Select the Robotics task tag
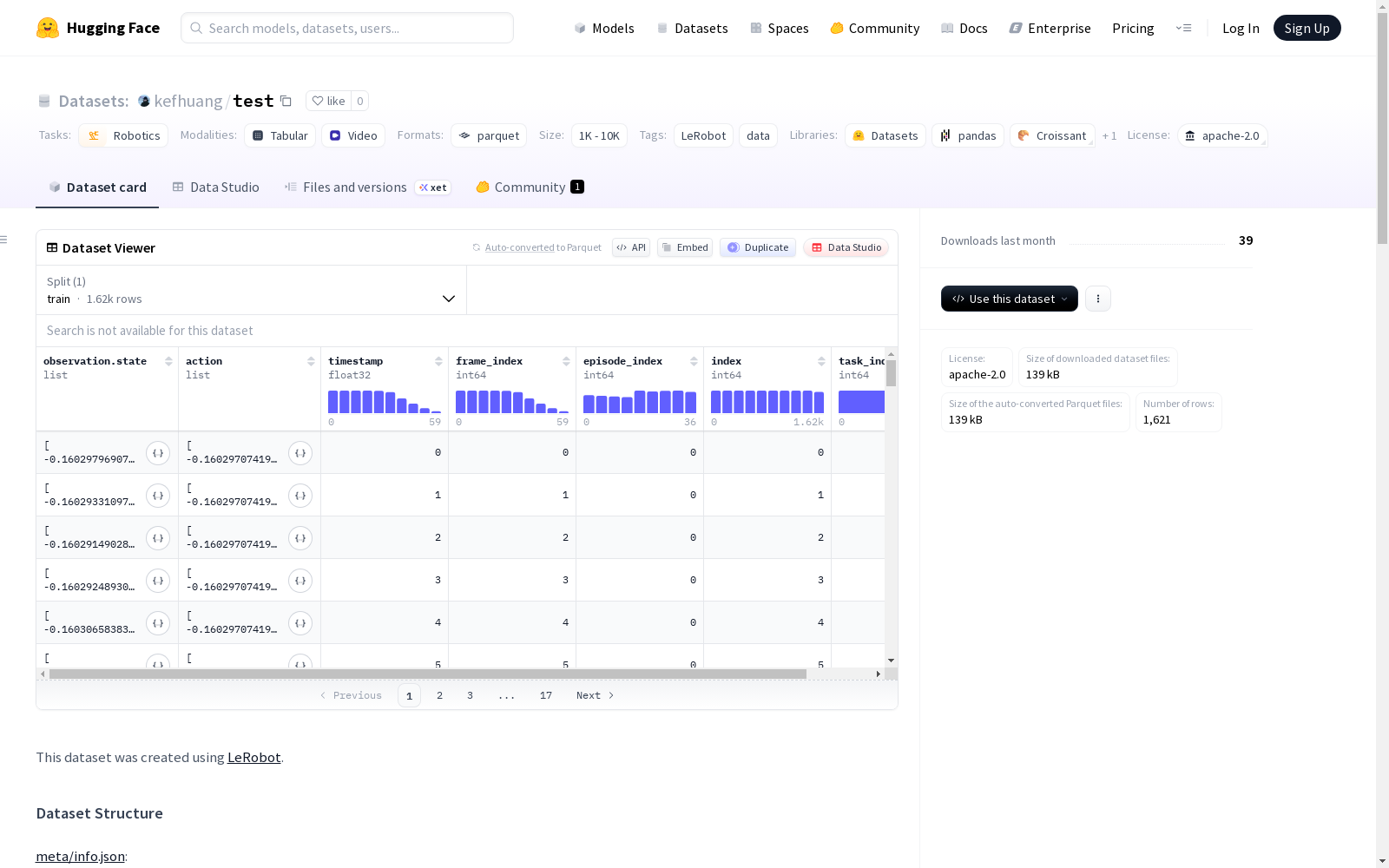 (123, 135)
